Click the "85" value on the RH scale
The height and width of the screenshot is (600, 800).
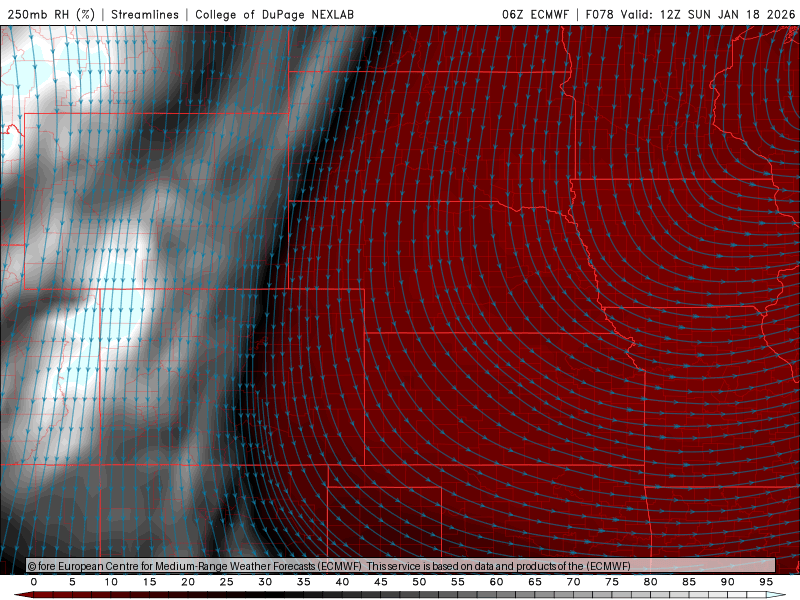[x=689, y=582]
